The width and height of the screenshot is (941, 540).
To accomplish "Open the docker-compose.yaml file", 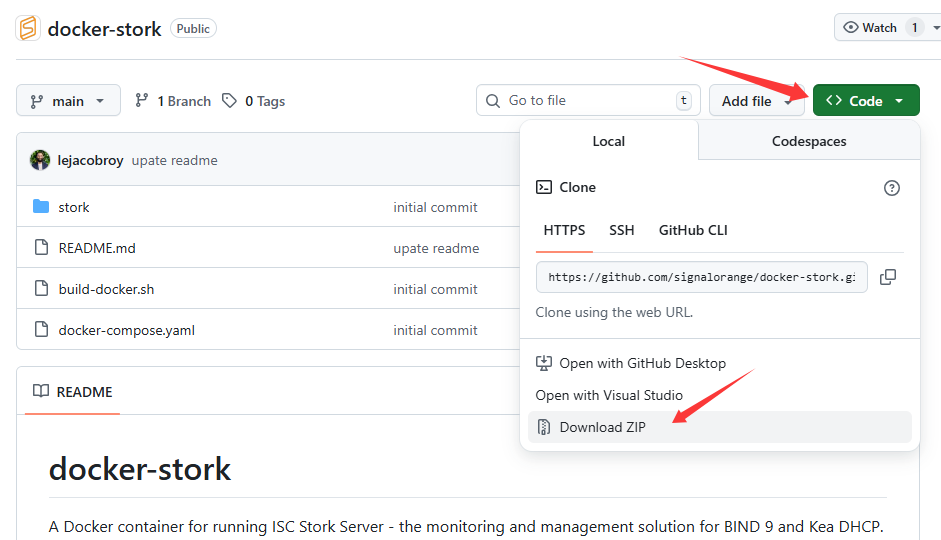I will tap(127, 330).
